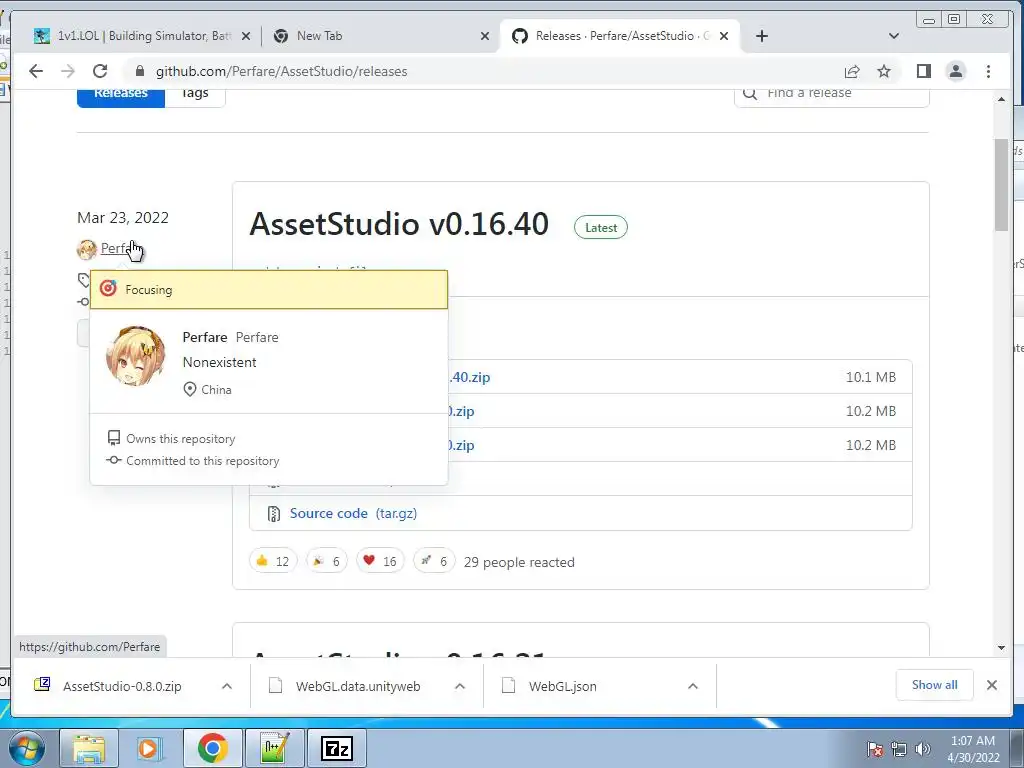Screen dimensions: 1024x768
Task: Download Source code (tar.gz)
Action: 353,513
